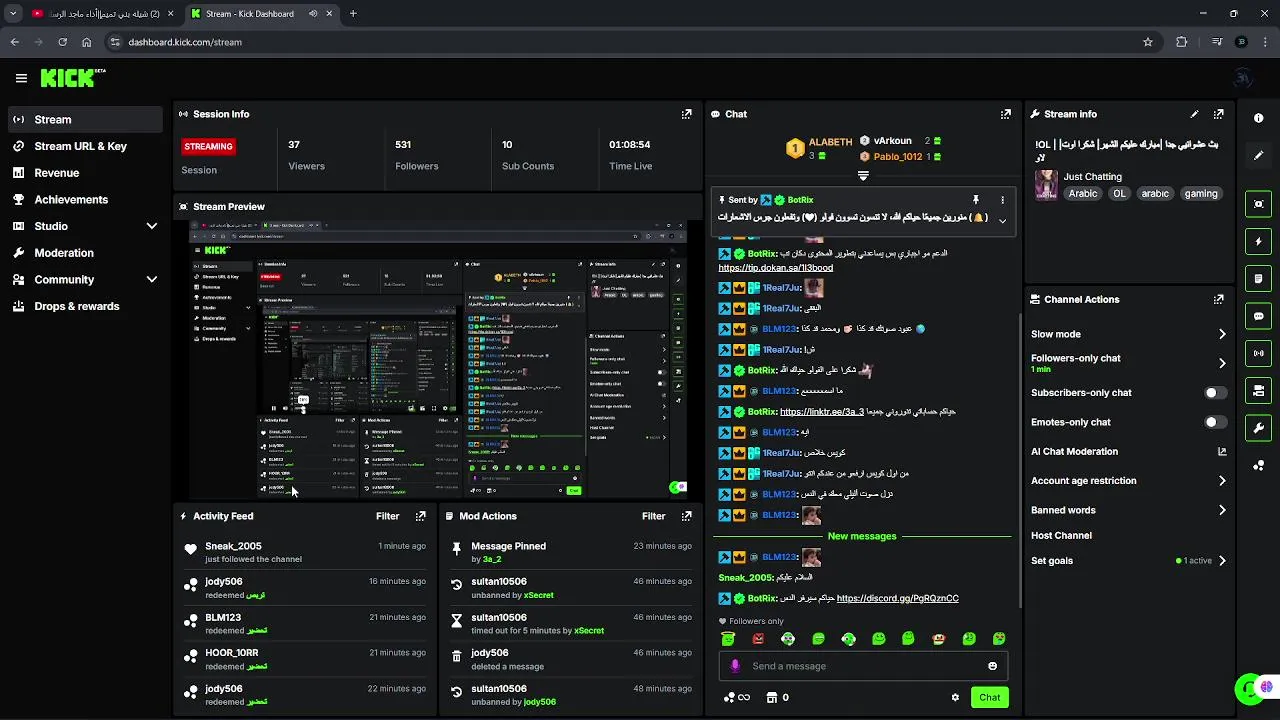Toggle the channel actions widget in right toolbar
Image resolution: width=1280 pixels, height=720 pixels.
coord(1258,391)
